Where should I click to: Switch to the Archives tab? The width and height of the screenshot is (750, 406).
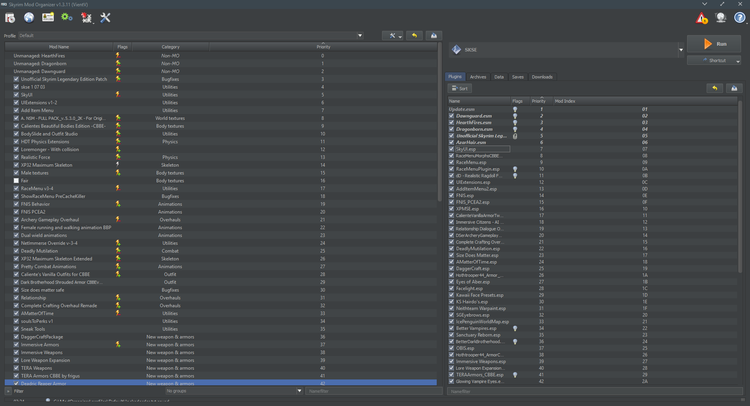[x=477, y=77]
